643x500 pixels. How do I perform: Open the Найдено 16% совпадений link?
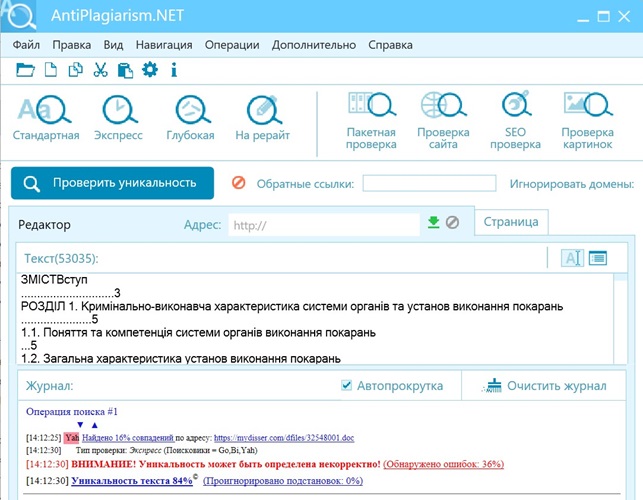(x=128, y=438)
